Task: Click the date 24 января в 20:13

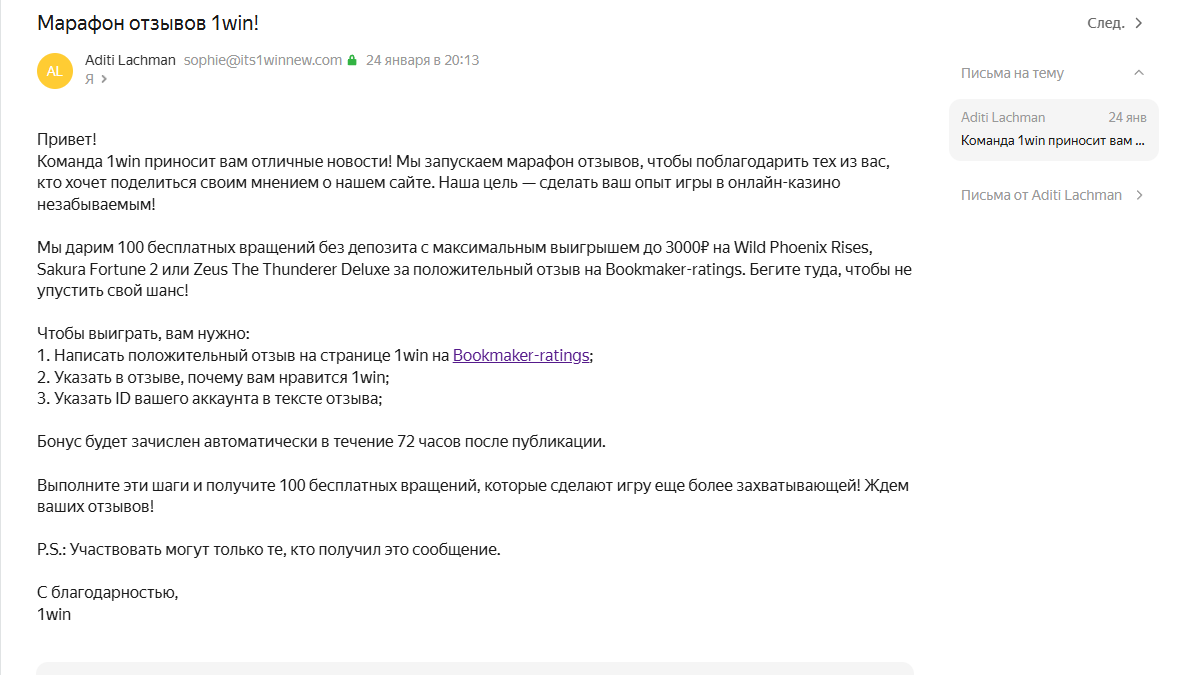Action: (x=422, y=60)
